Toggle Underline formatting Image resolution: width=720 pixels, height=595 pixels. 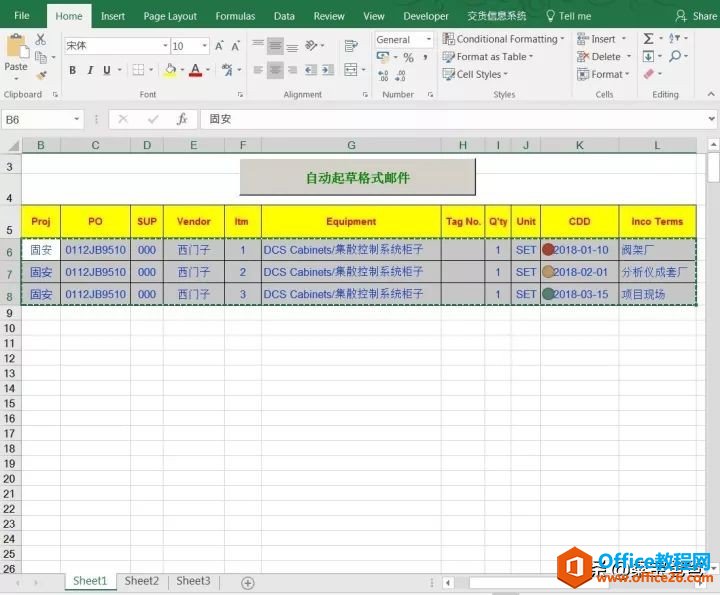[107, 70]
